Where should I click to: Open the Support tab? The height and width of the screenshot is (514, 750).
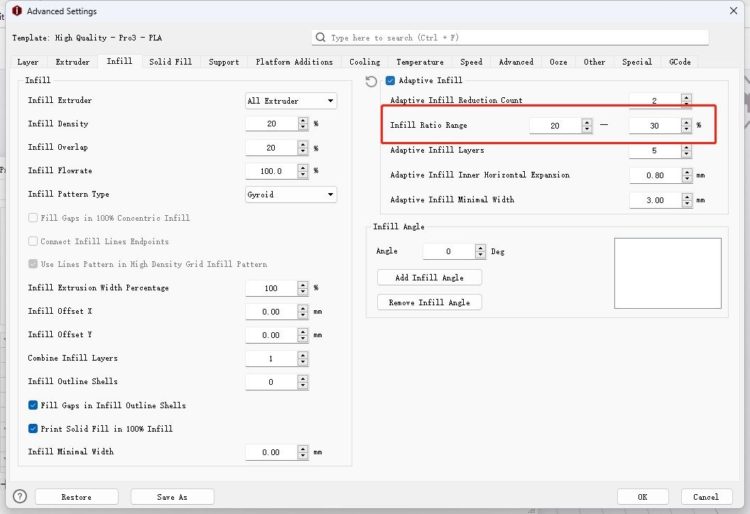click(x=223, y=62)
